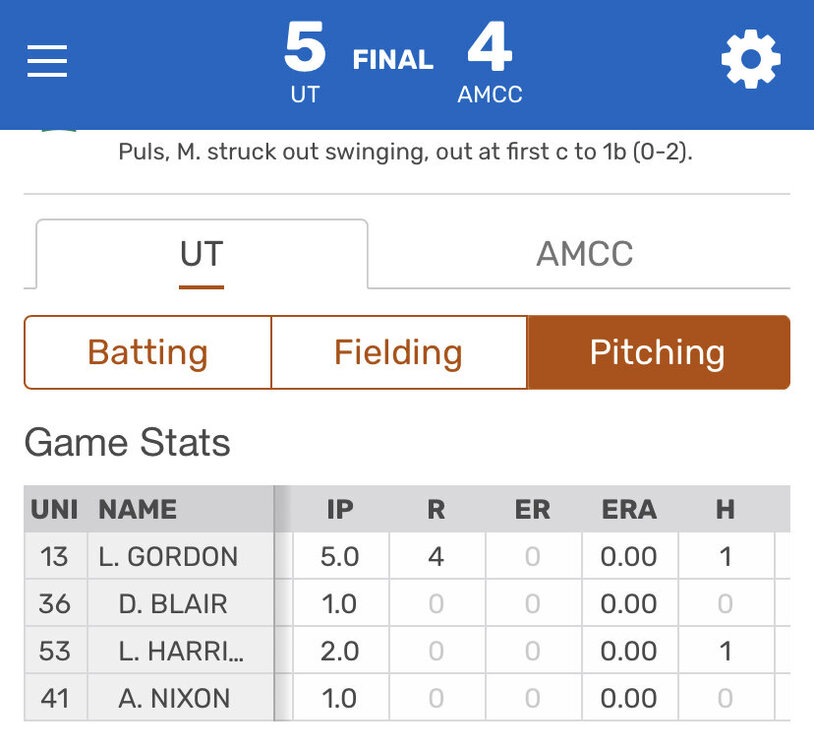Switch to the AMCC team tab
The width and height of the screenshot is (814, 750).
[x=584, y=254]
